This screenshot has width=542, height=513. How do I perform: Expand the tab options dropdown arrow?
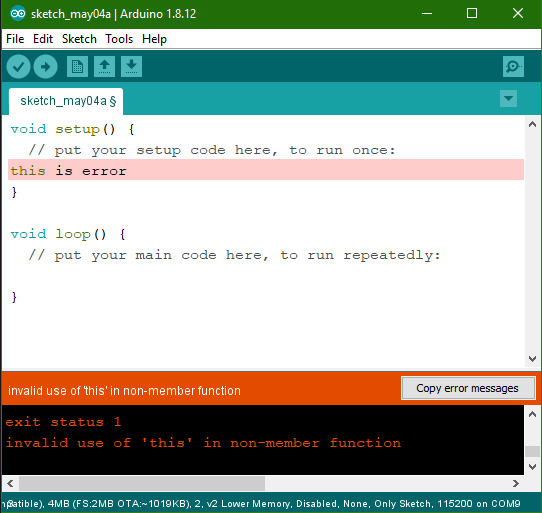pyautogui.click(x=508, y=99)
